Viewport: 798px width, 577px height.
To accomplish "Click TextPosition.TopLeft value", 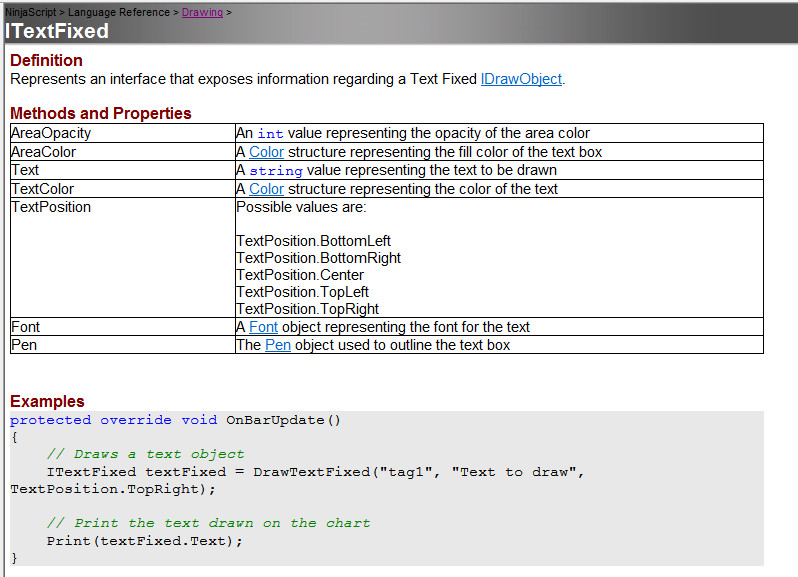I will [303, 292].
